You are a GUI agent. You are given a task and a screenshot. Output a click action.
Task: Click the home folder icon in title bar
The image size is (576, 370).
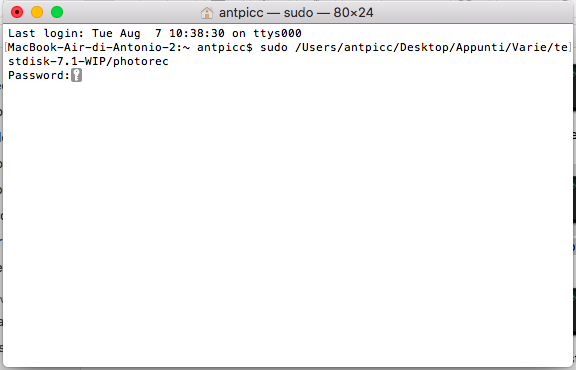coord(207,13)
